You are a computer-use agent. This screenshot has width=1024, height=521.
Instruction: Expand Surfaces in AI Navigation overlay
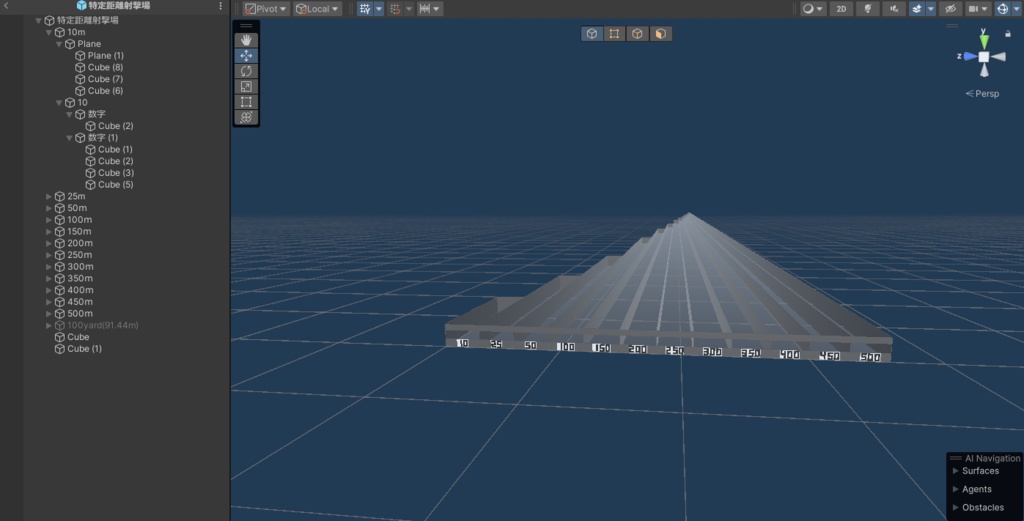tap(955, 471)
